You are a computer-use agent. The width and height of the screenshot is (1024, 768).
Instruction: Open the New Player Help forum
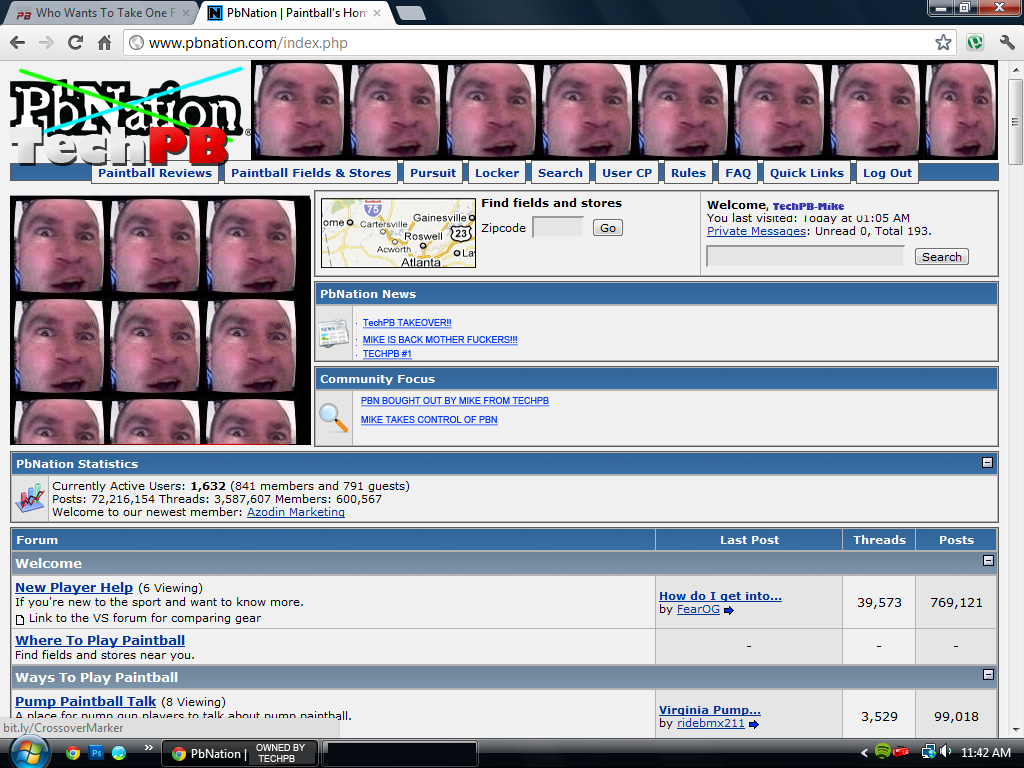pos(74,588)
